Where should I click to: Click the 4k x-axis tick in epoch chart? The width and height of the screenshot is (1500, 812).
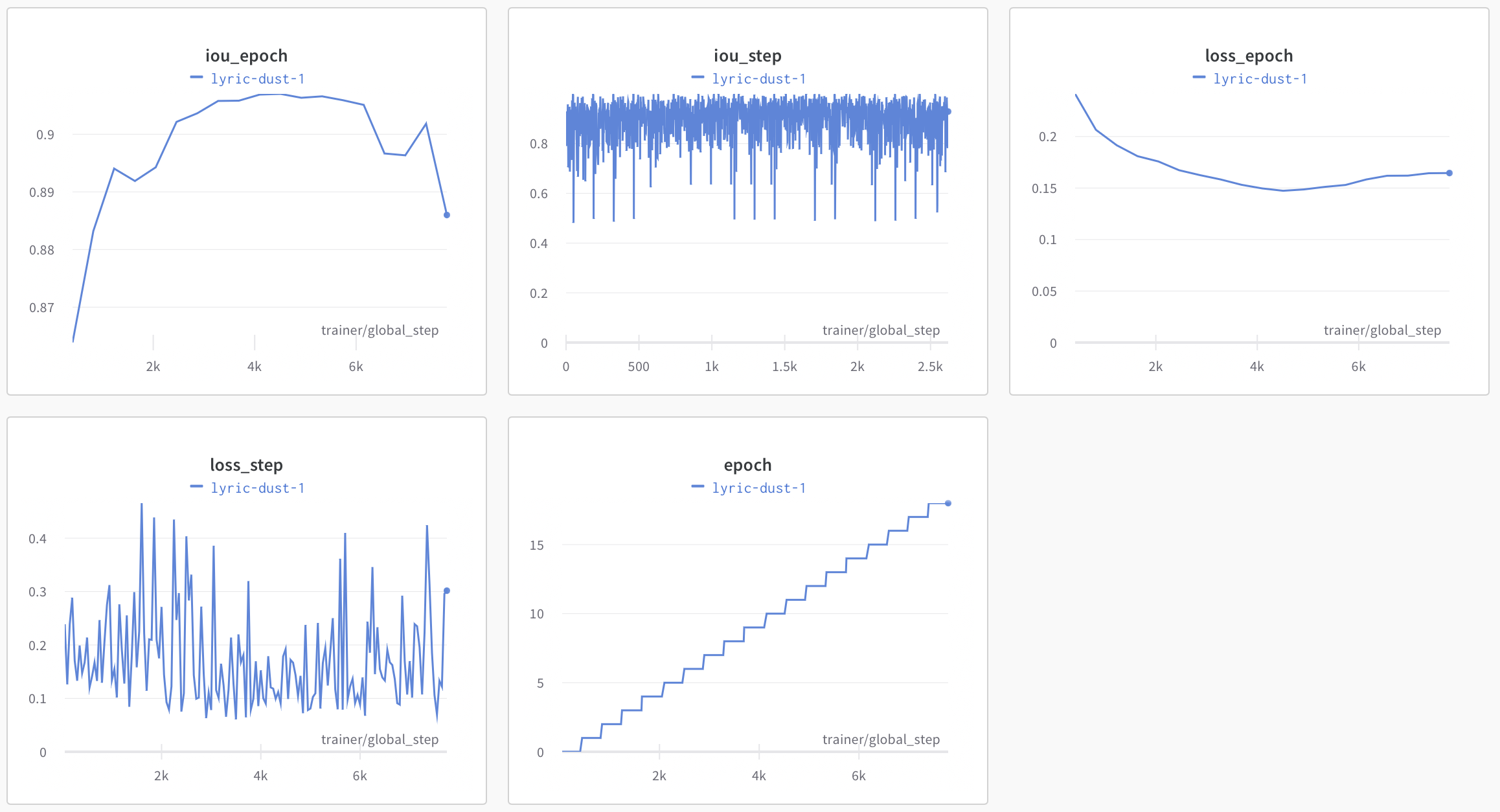[759, 776]
